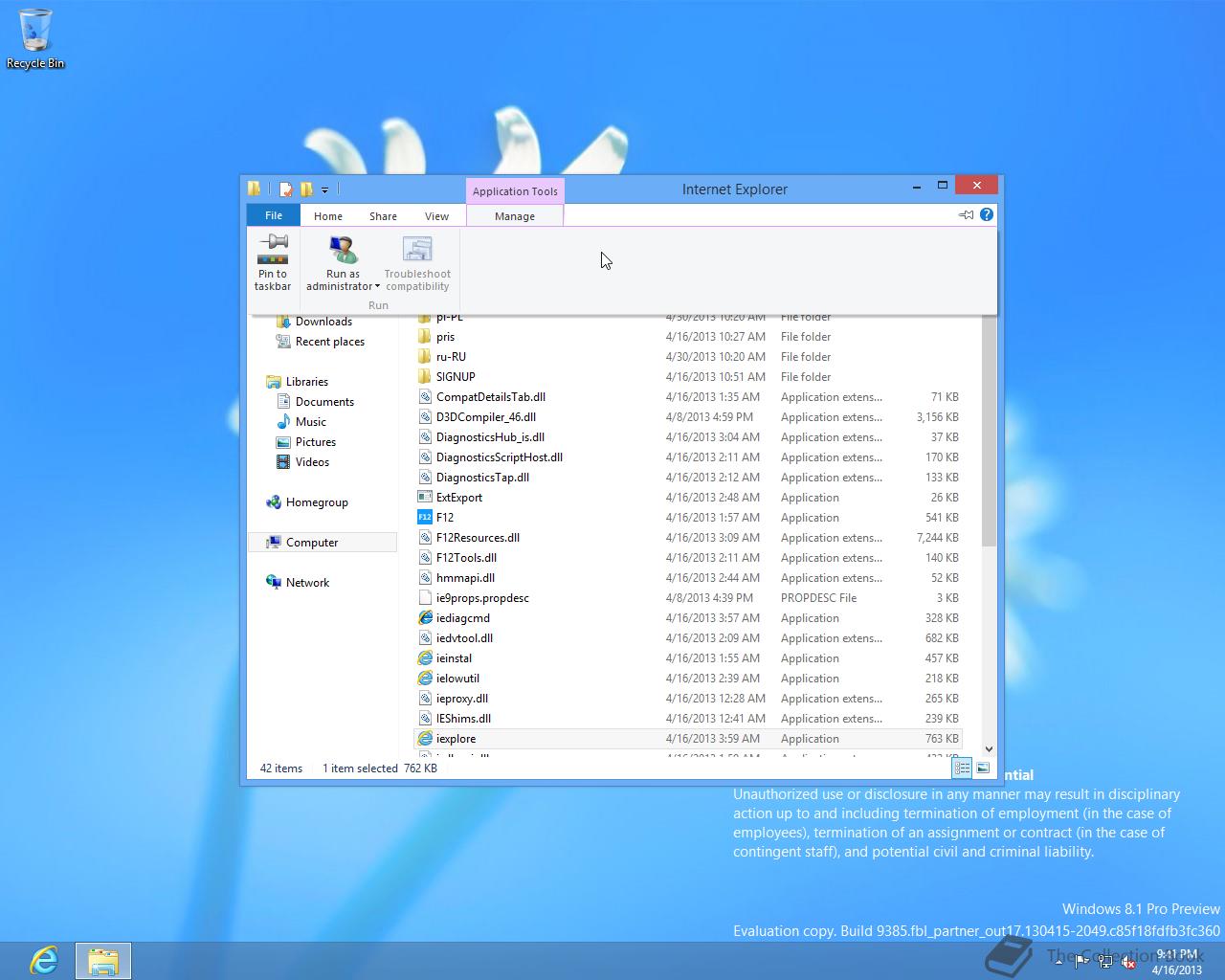This screenshot has width=1225, height=980.
Task: Switch to Details view layout button
Action: (x=962, y=768)
